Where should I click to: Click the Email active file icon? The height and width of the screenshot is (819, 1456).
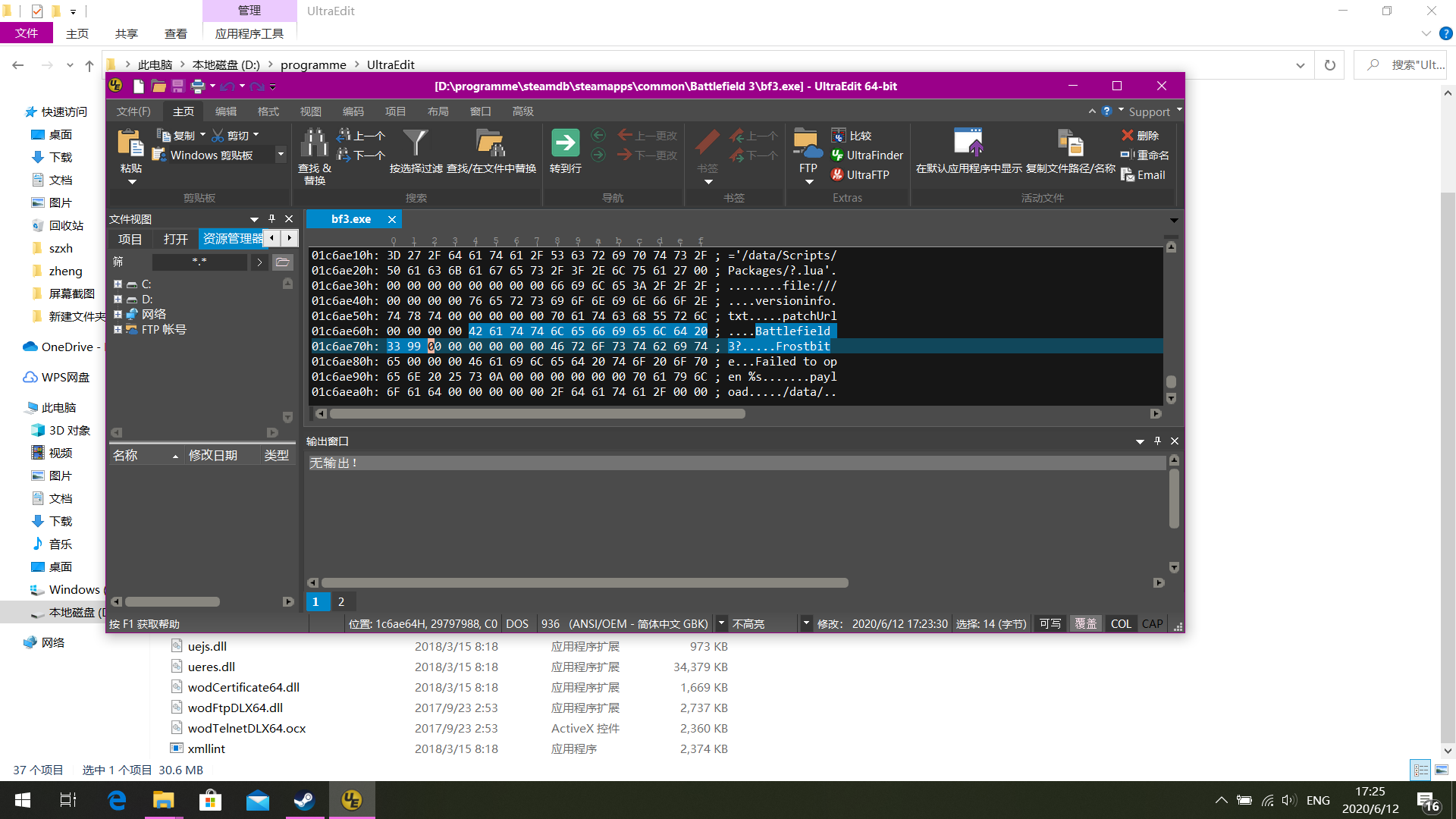(1143, 175)
